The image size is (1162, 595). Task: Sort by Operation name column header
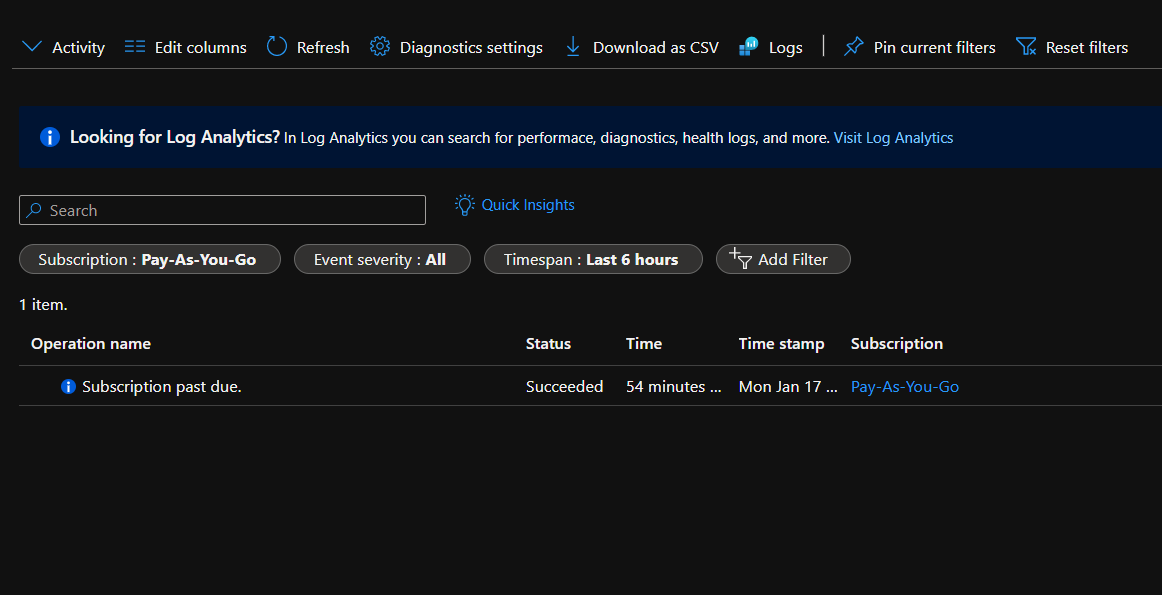pyautogui.click(x=91, y=343)
